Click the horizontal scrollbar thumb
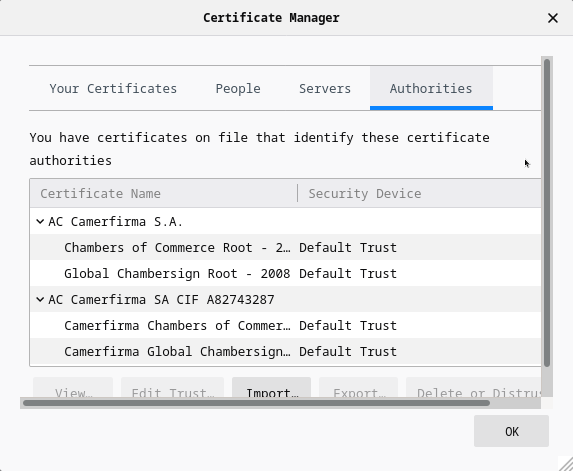Screen dimensions: 573x471 coord(256,403)
